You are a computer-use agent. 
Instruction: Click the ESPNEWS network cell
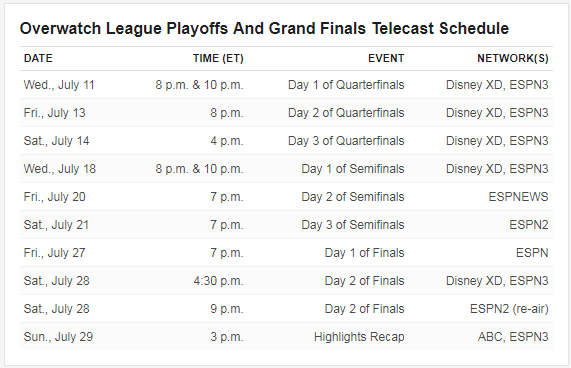pyautogui.click(x=518, y=197)
